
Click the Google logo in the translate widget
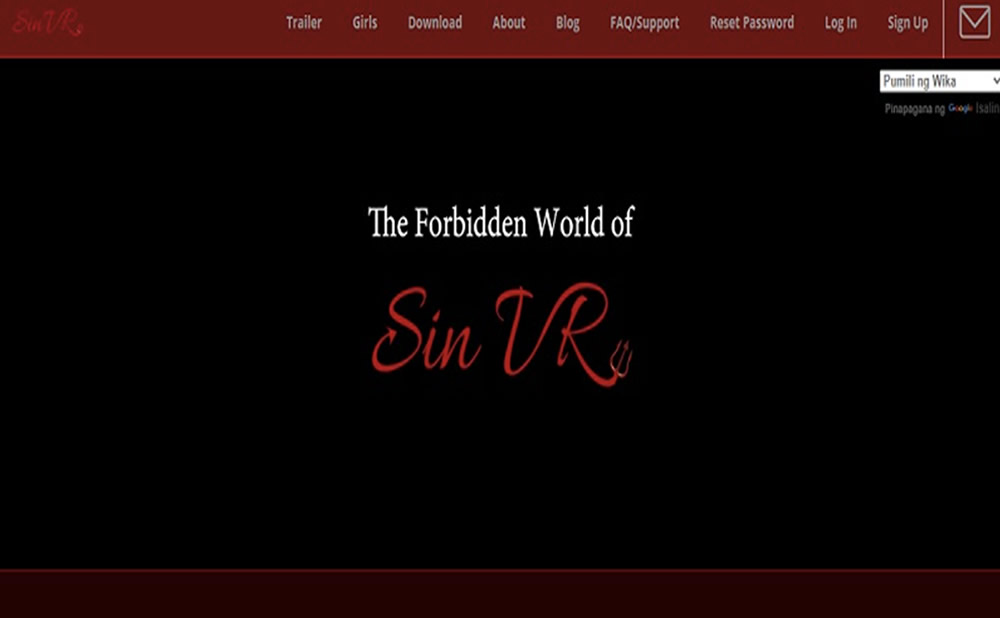962,110
